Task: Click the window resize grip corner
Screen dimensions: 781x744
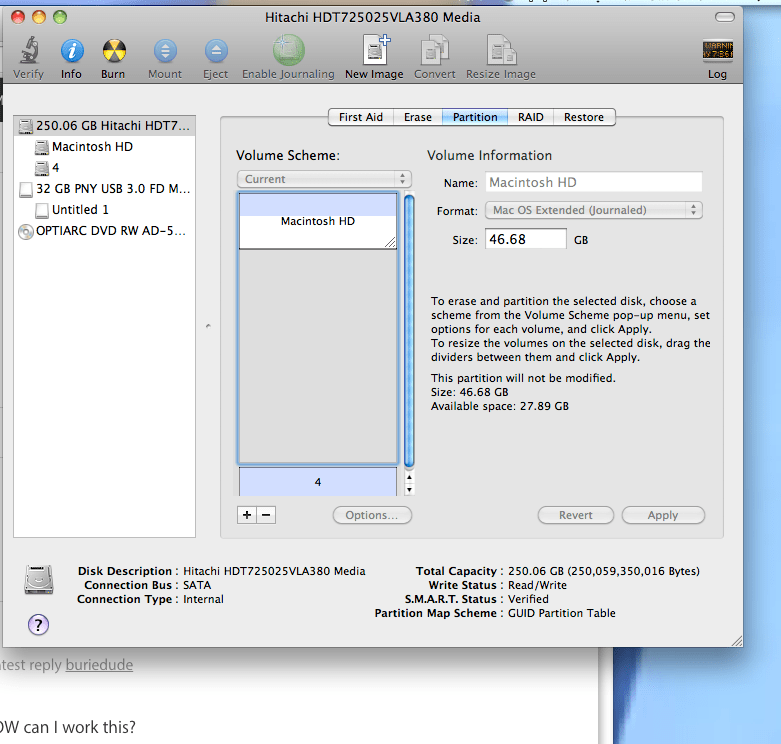Action: [x=737, y=641]
